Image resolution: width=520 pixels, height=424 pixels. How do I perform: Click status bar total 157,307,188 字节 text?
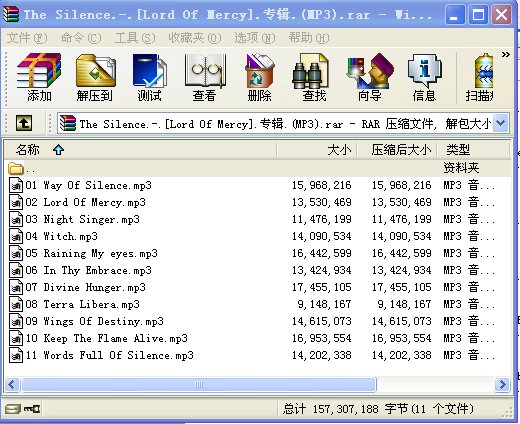click(x=378, y=409)
